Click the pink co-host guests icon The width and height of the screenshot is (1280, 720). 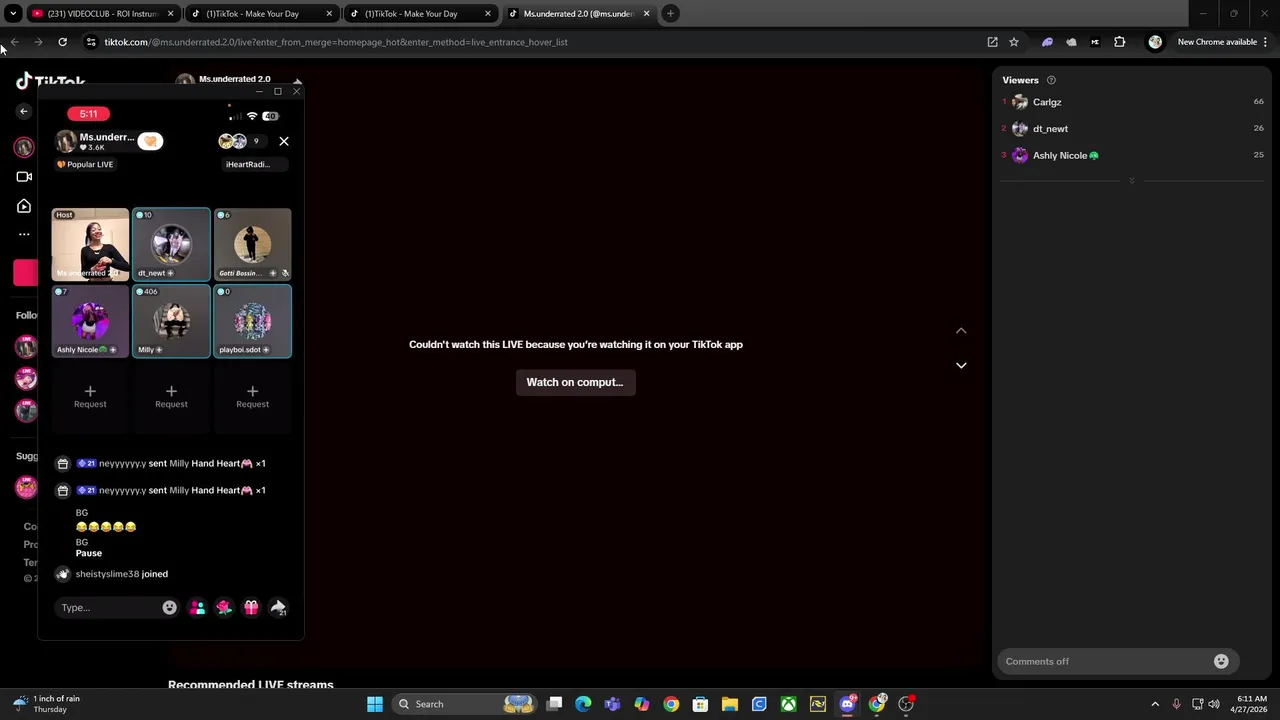pos(197,607)
